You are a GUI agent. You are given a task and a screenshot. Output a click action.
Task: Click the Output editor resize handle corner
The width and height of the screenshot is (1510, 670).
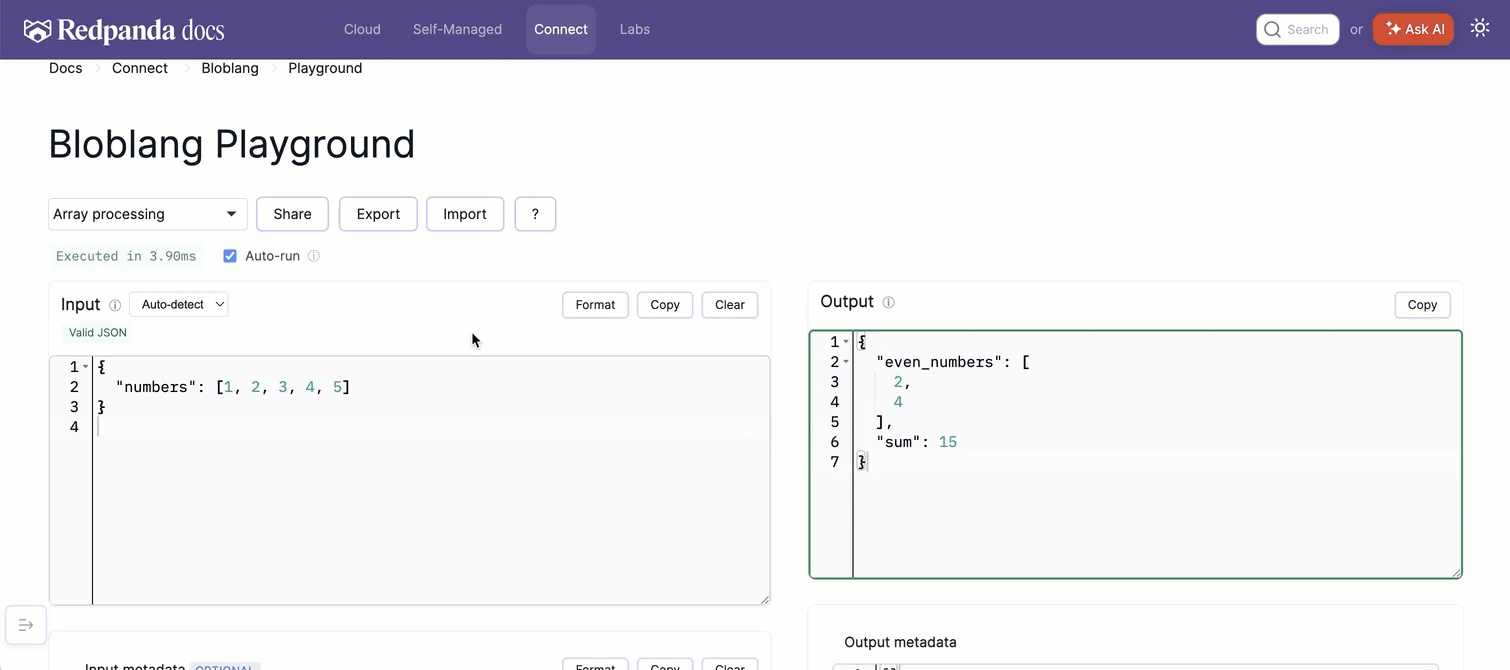[1456, 572]
